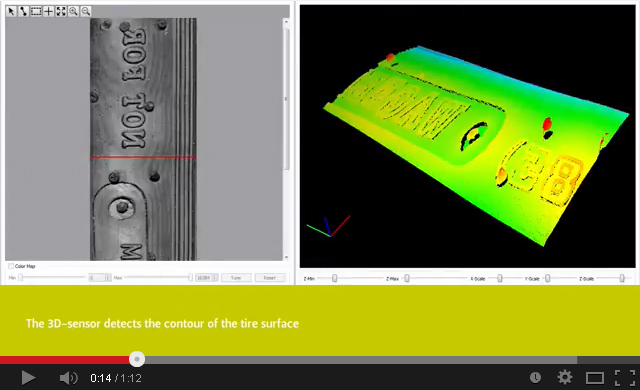Click the Min range slider handle
Image resolution: width=640 pixels, height=390 pixels.
(x=21, y=278)
